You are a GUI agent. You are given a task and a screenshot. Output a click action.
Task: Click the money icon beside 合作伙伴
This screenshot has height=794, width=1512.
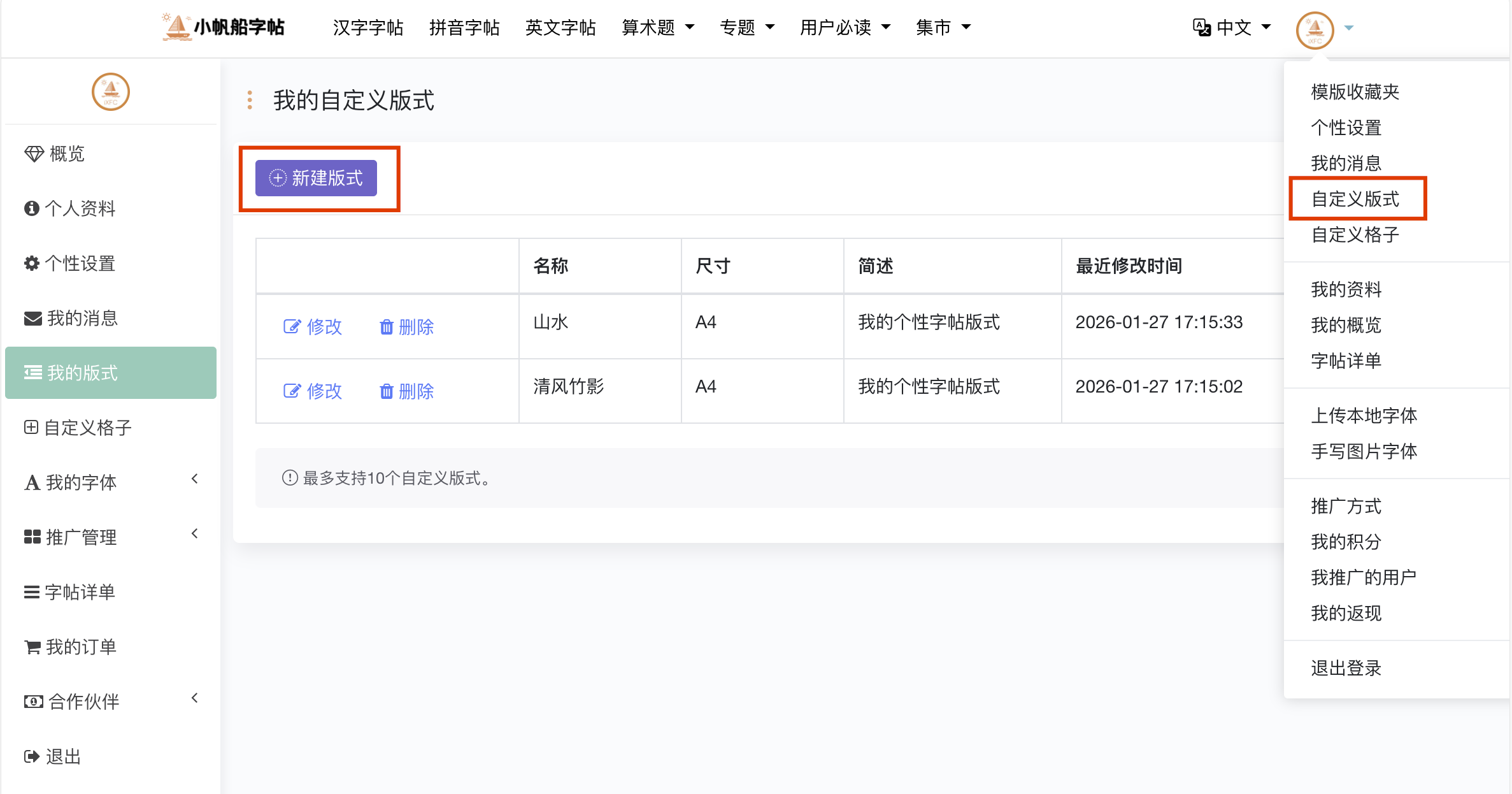point(33,702)
